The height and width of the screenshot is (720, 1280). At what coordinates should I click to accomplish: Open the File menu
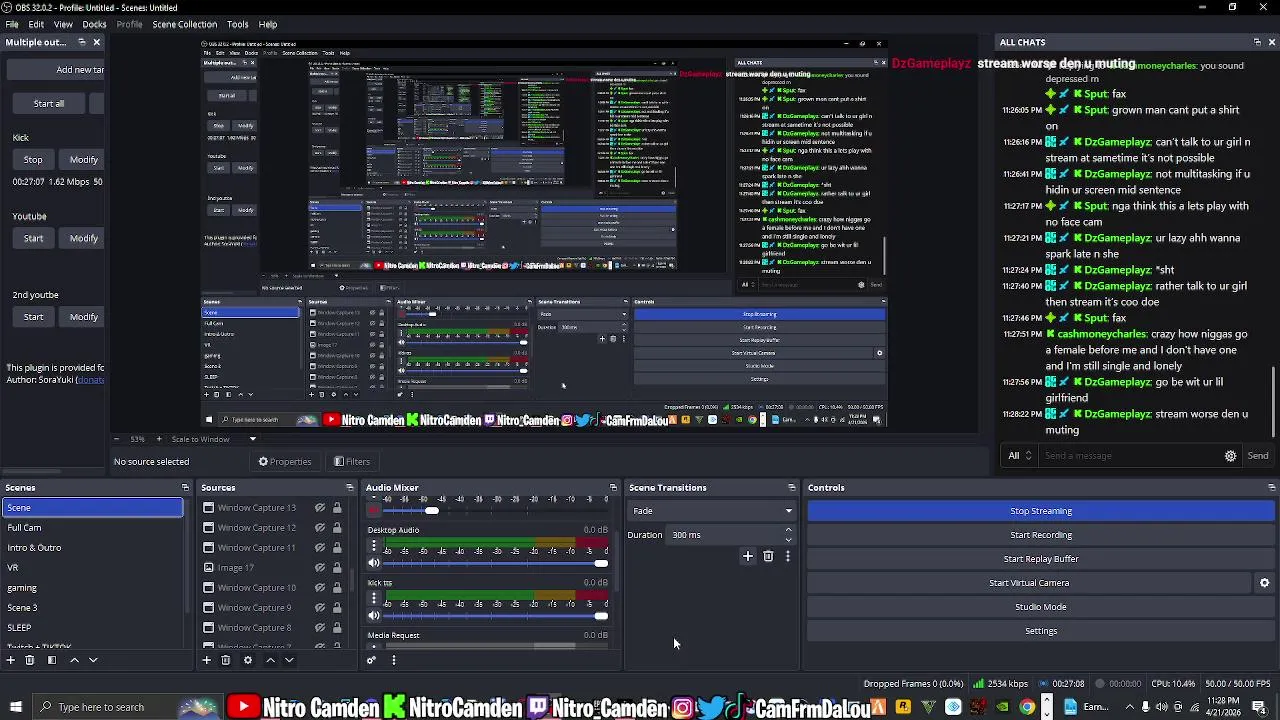click(12, 24)
